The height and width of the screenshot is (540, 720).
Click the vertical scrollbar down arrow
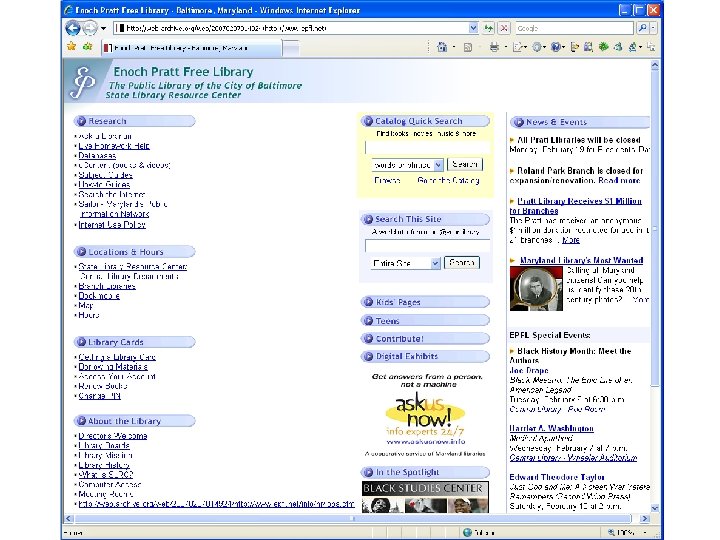(x=655, y=507)
